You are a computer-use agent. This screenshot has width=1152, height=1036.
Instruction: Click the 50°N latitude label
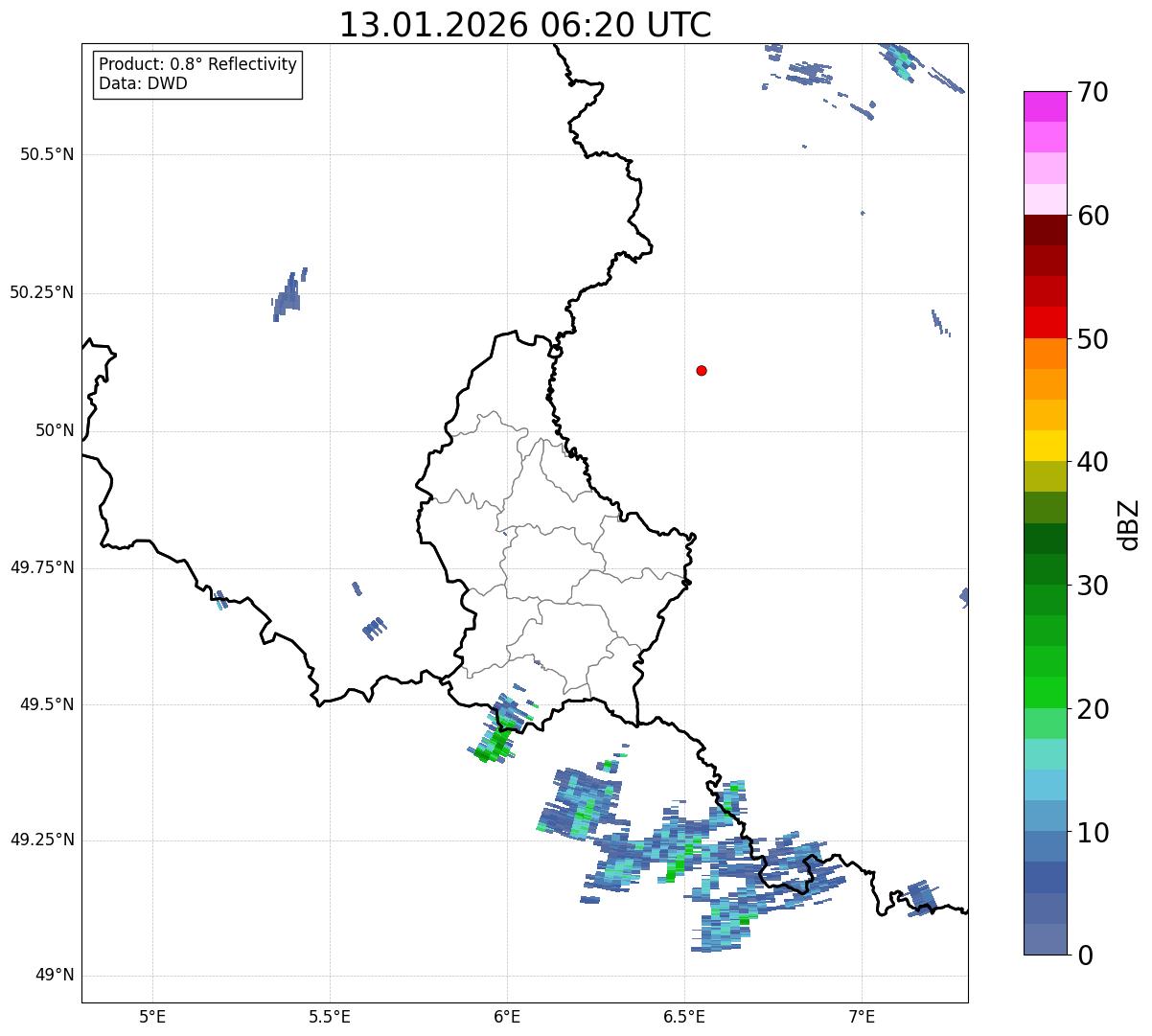[55, 430]
